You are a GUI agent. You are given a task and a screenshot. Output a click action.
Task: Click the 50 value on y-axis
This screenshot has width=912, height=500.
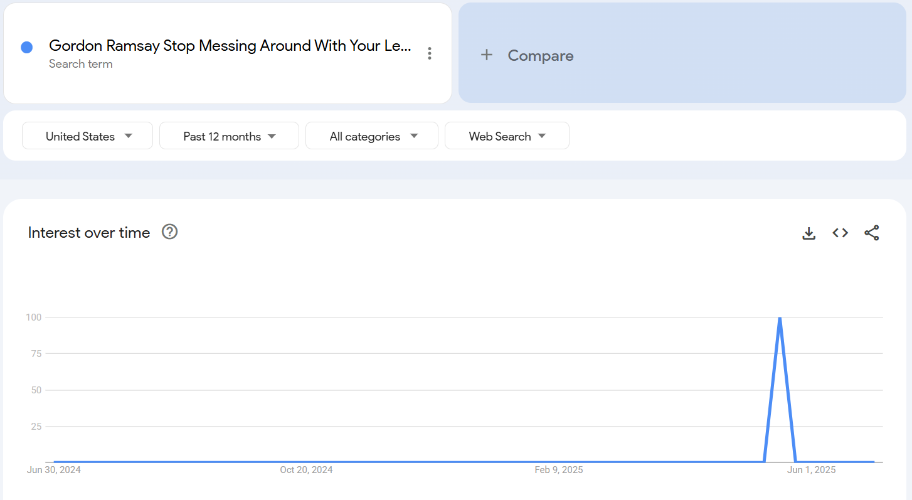36,390
